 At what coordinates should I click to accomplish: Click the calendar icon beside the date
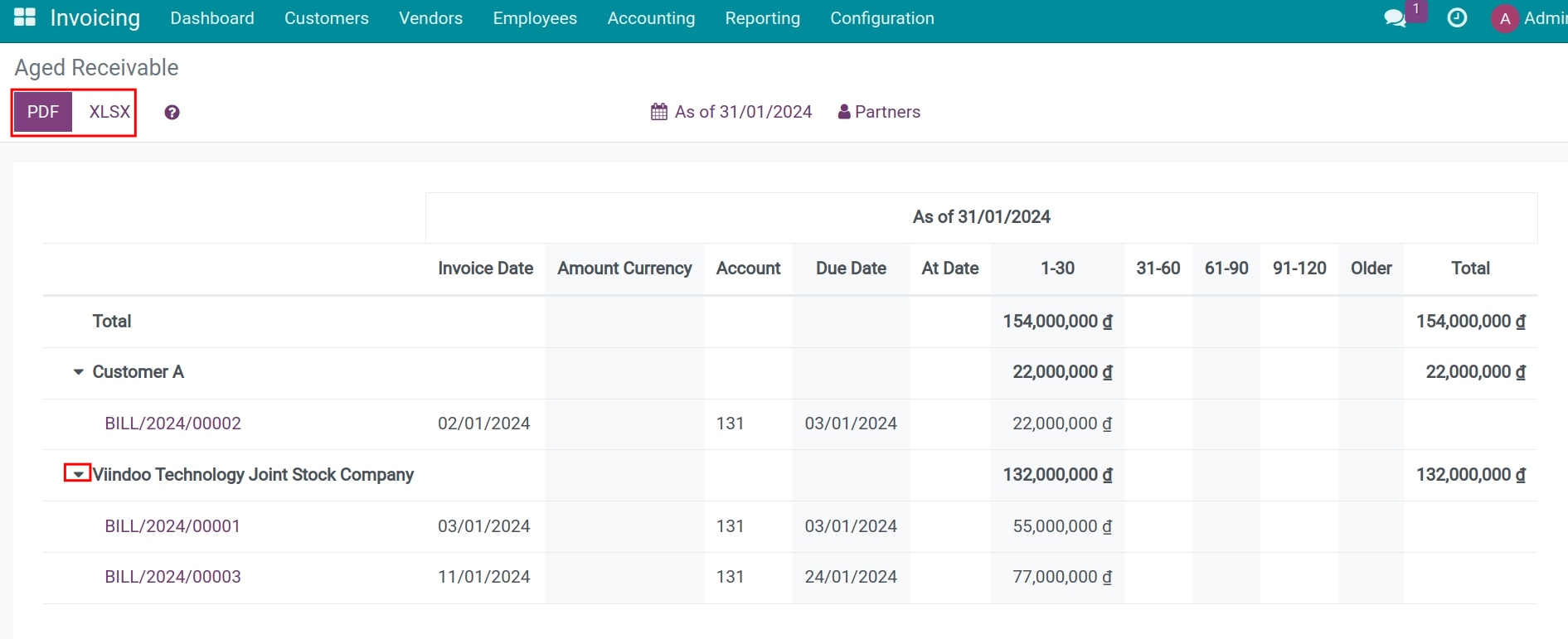coord(659,112)
